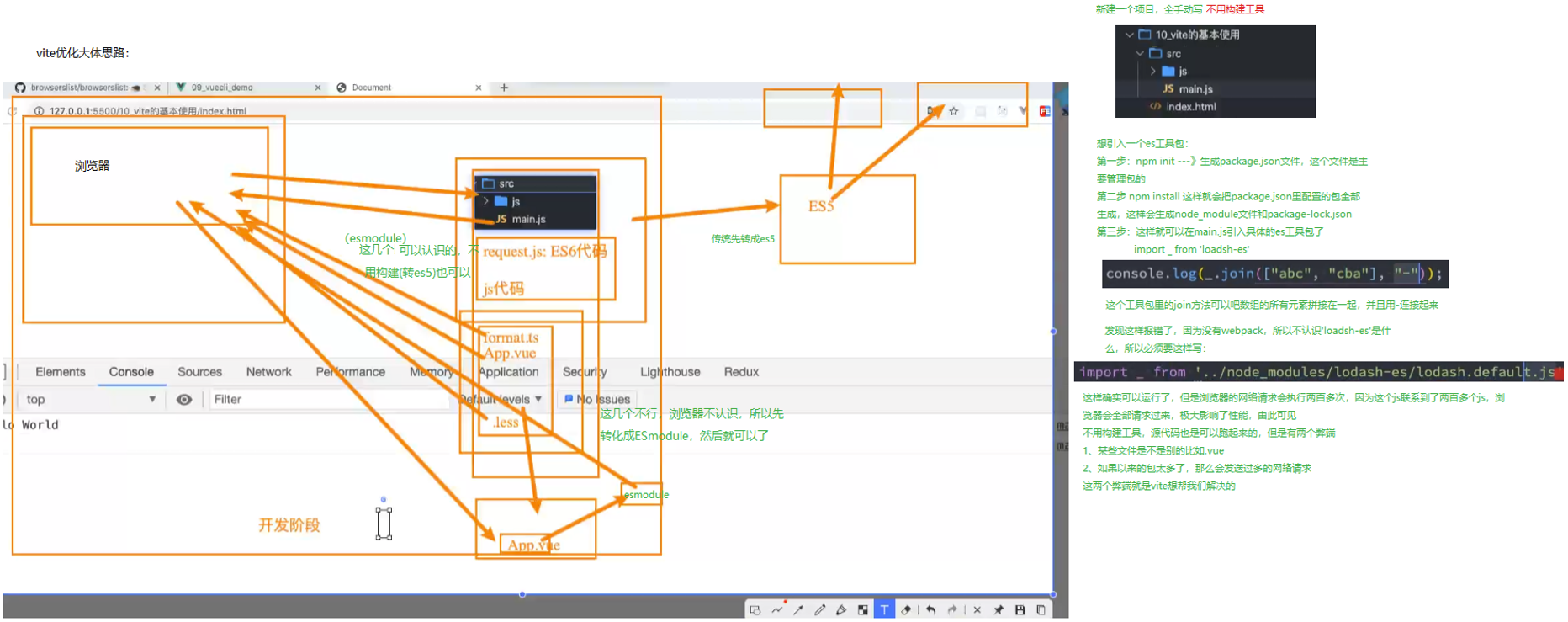
Task: Save the screenshot to file
Action: point(1020,610)
